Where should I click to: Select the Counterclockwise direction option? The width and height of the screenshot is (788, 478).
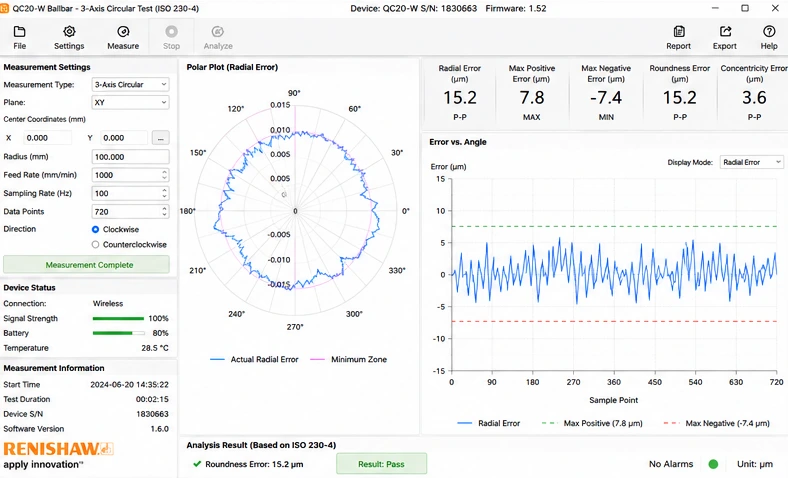coord(95,245)
